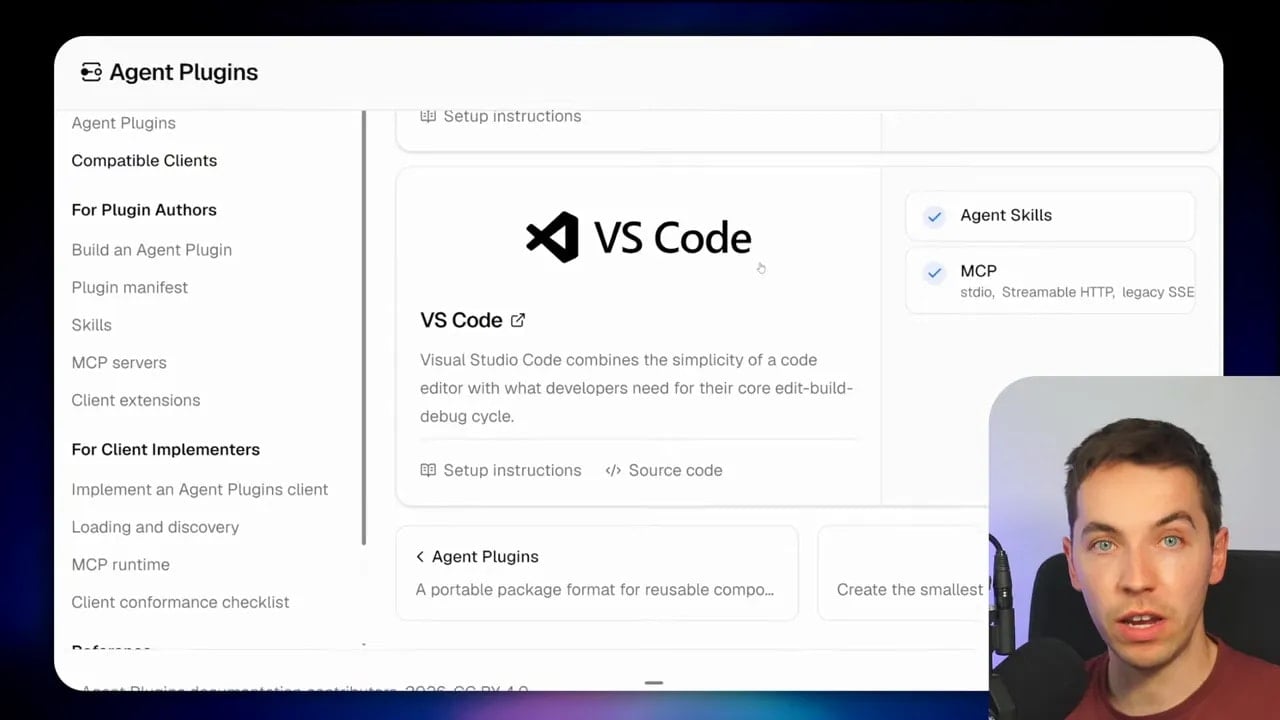Click the book icon in VS Code setup instructions
The image size is (1280, 720).
coord(428,470)
